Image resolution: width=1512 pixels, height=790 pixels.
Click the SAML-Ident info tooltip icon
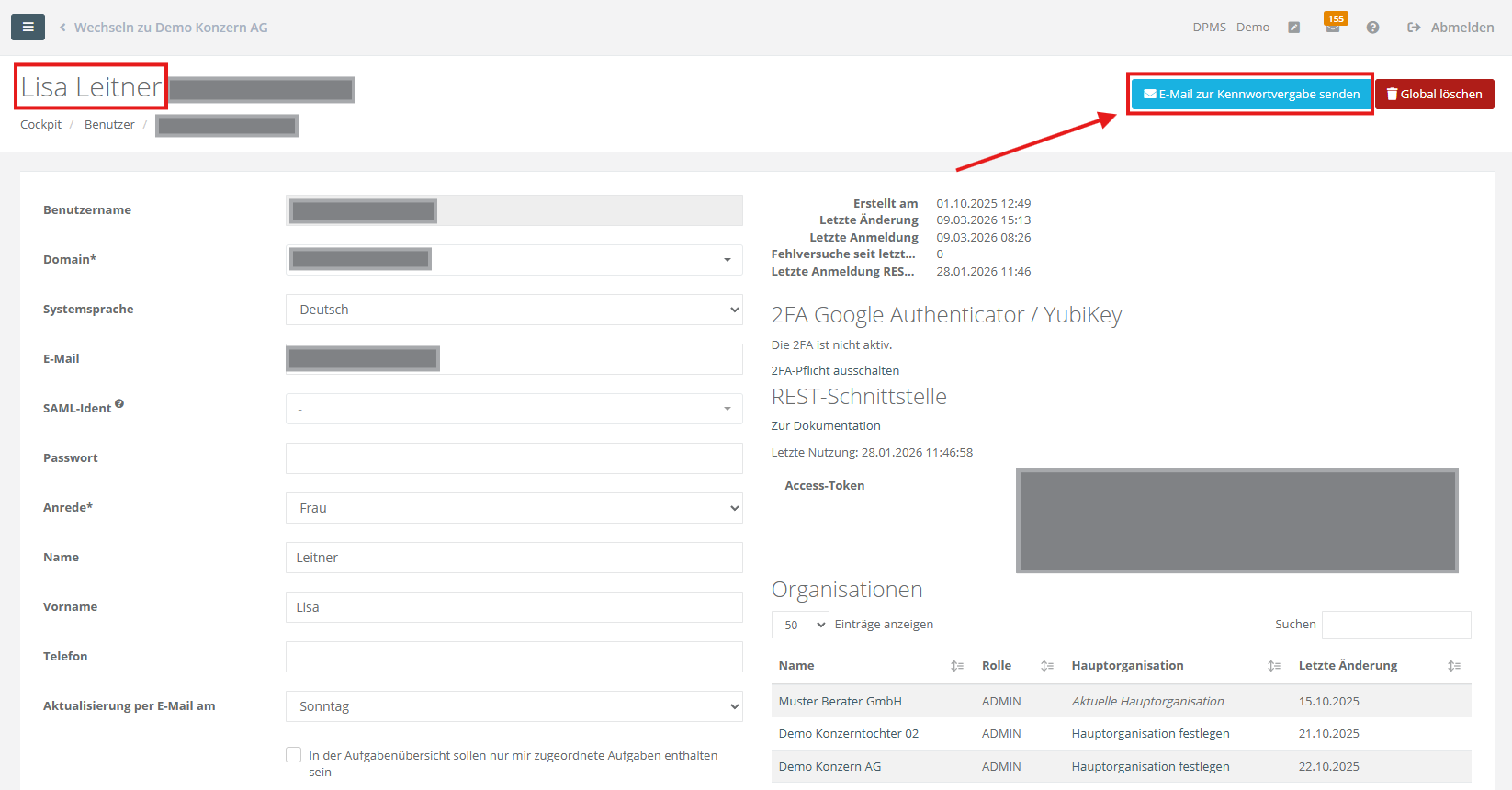pyautogui.click(x=119, y=404)
